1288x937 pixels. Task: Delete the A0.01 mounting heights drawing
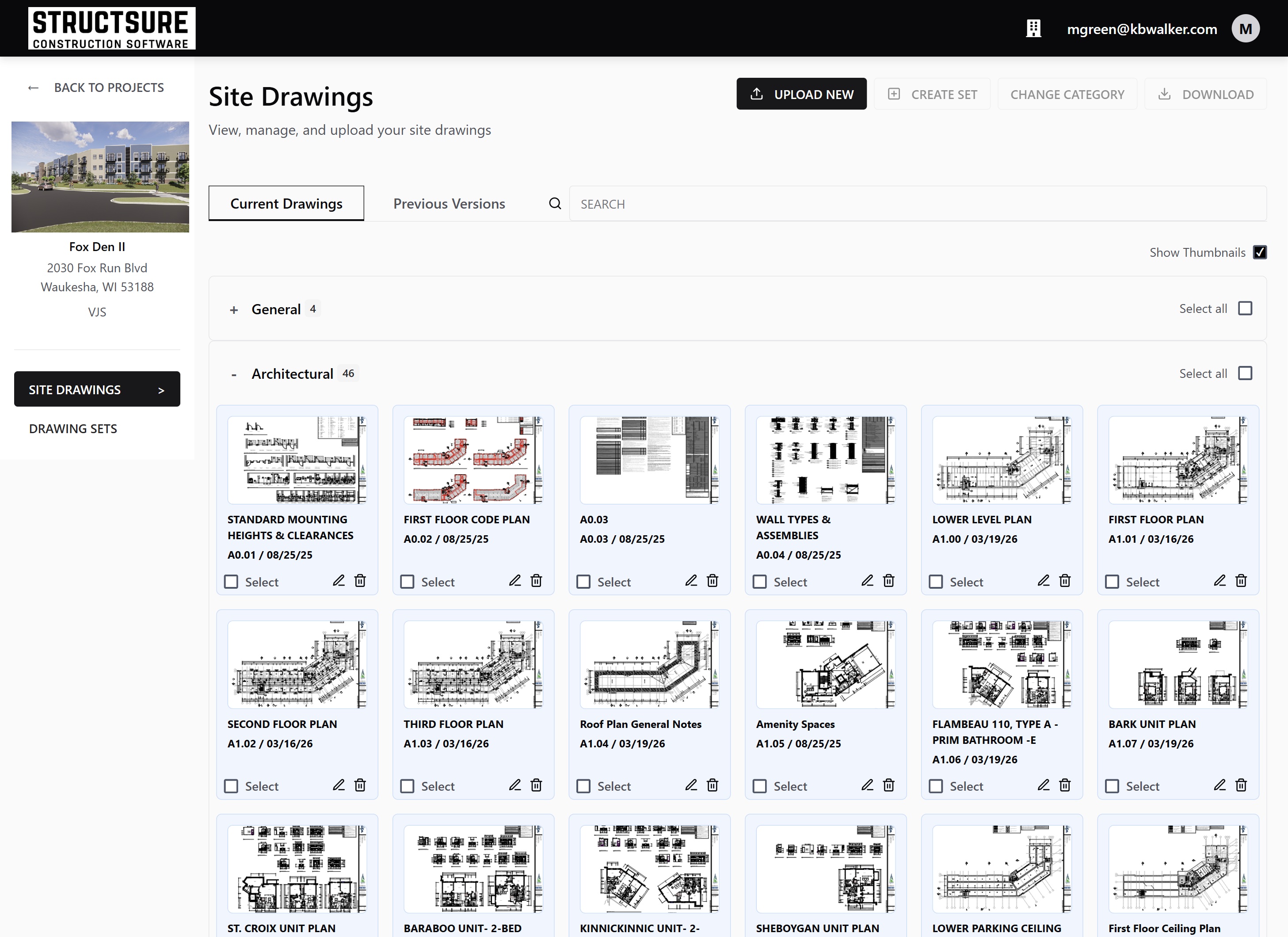(360, 580)
